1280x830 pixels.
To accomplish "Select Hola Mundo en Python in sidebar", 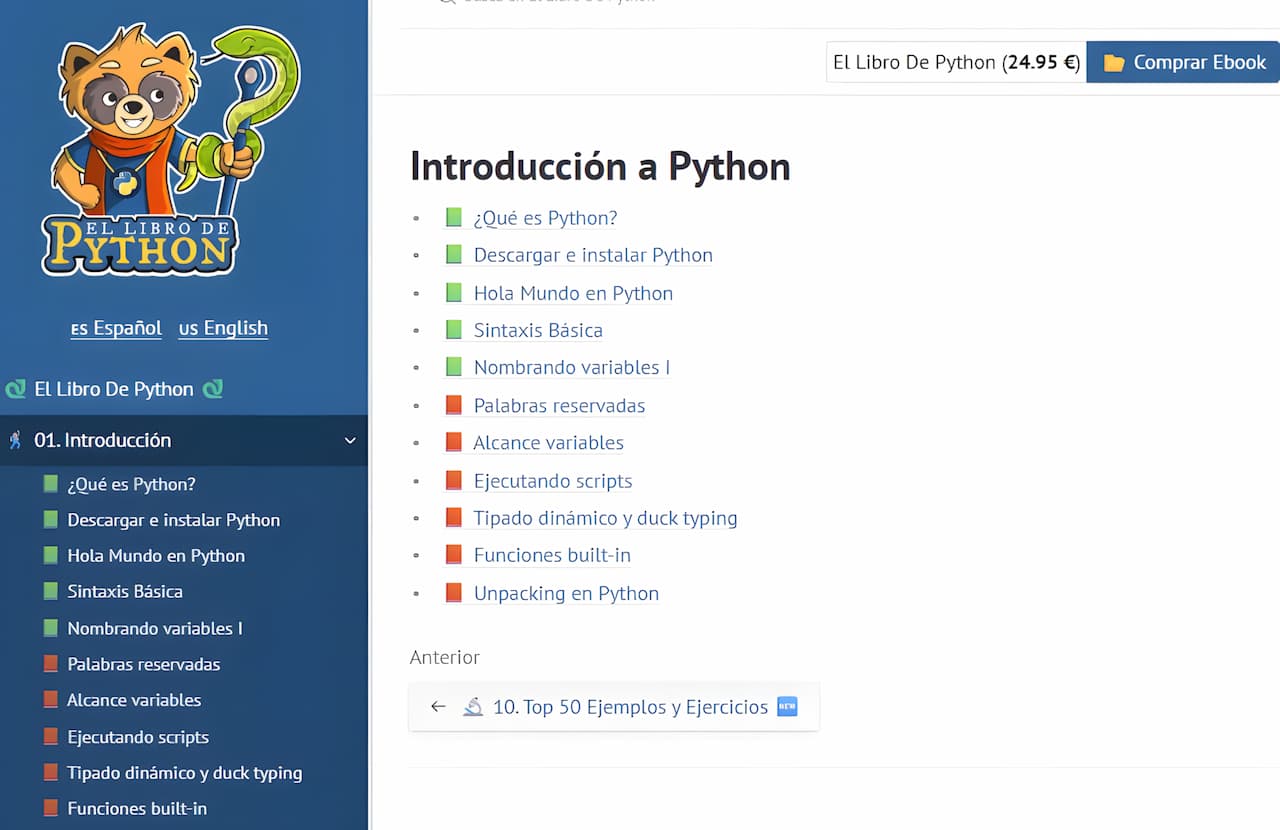I will pos(156,556).
